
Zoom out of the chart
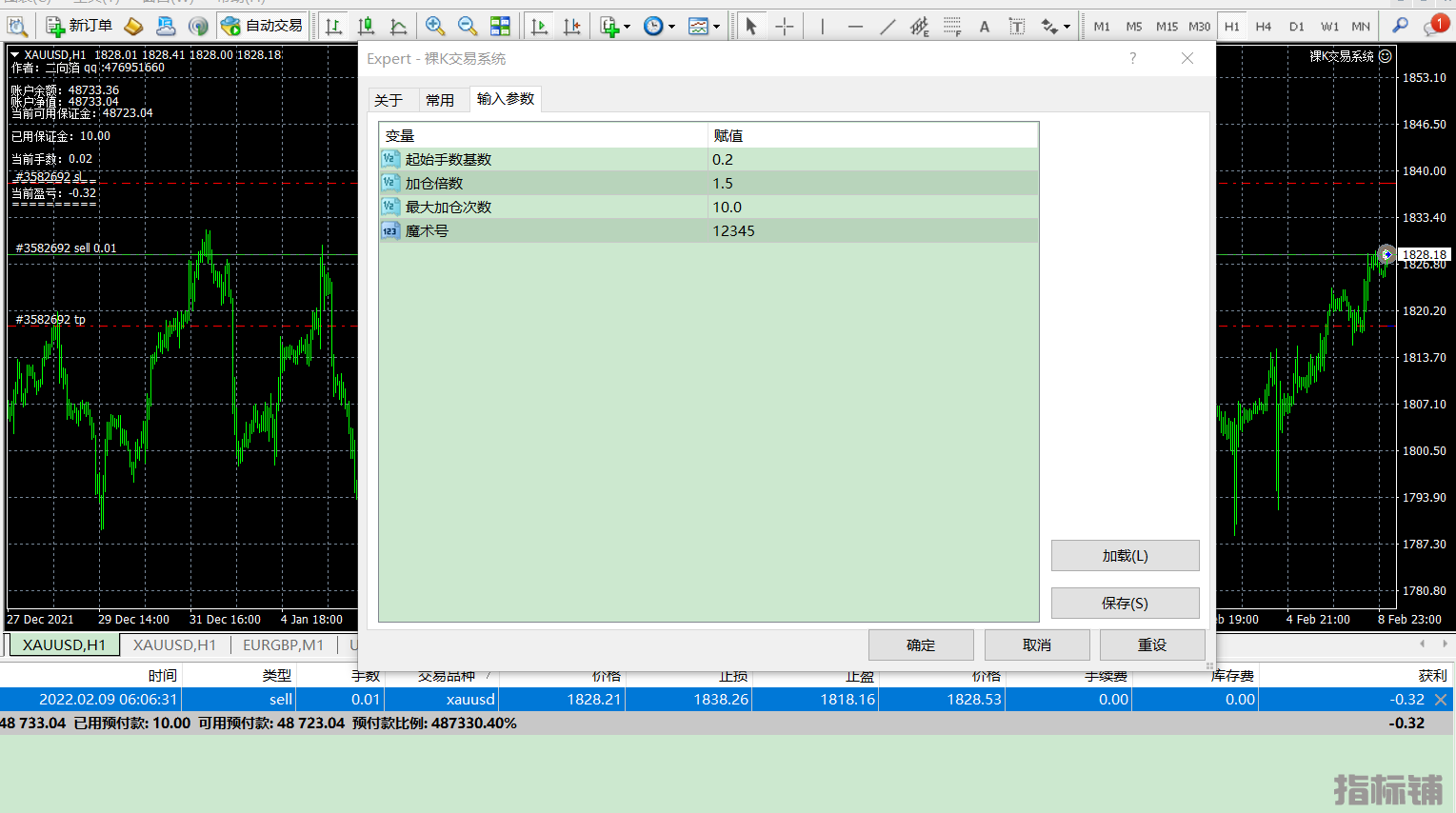click(468, 27)
